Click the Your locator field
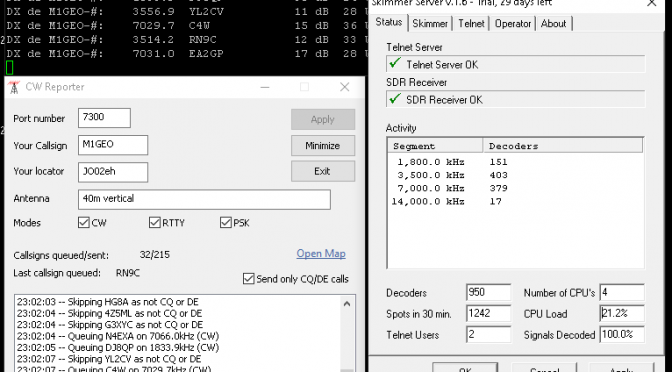The width and height of the screenshot is (672, 372). [x=113, y=172]
